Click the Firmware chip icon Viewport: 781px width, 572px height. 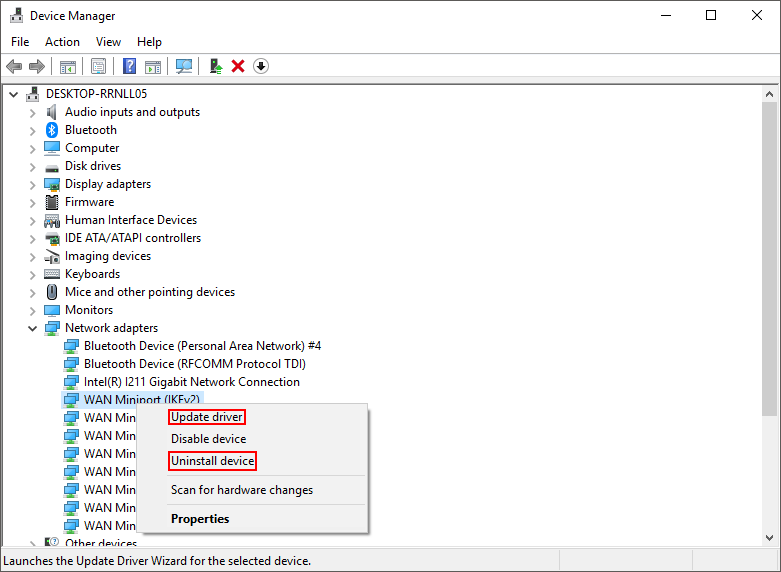52,202
